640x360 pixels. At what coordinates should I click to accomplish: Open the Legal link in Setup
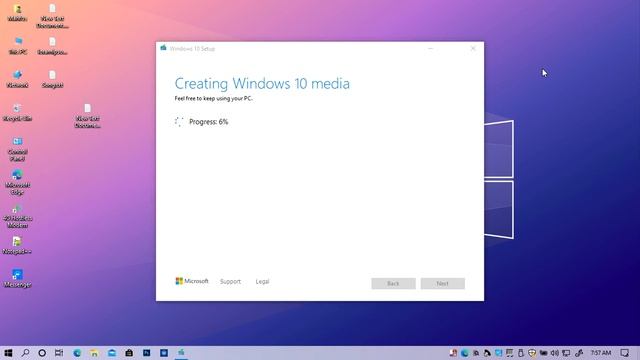click(x=262, y=282)
